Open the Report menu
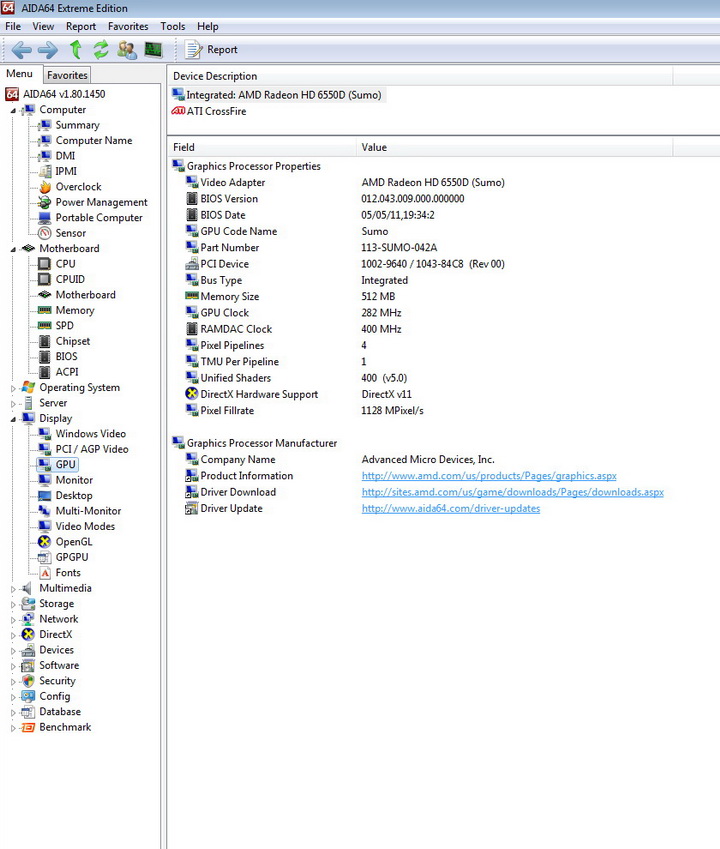This screenshot has width=720, height=849. [x=81, y=26]
